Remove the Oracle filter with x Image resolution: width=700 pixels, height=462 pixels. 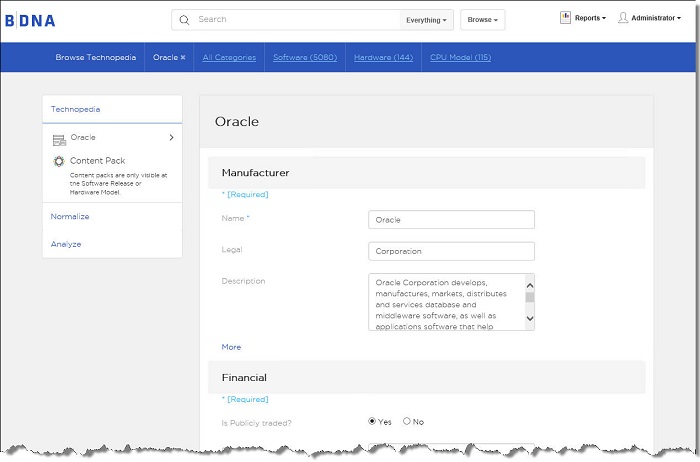point(183,58)
